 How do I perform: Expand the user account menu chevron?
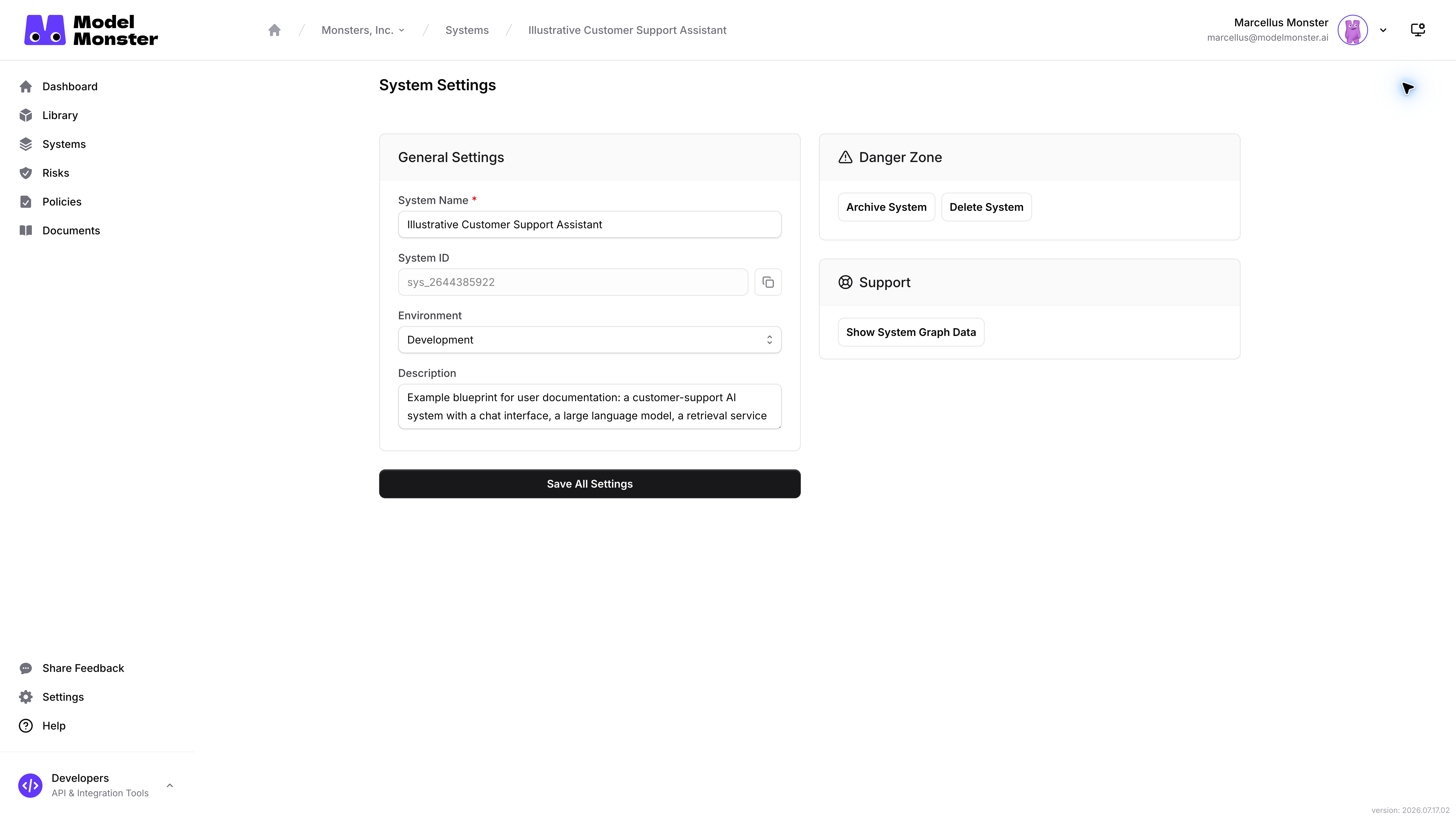click(x=1383, y=30)
